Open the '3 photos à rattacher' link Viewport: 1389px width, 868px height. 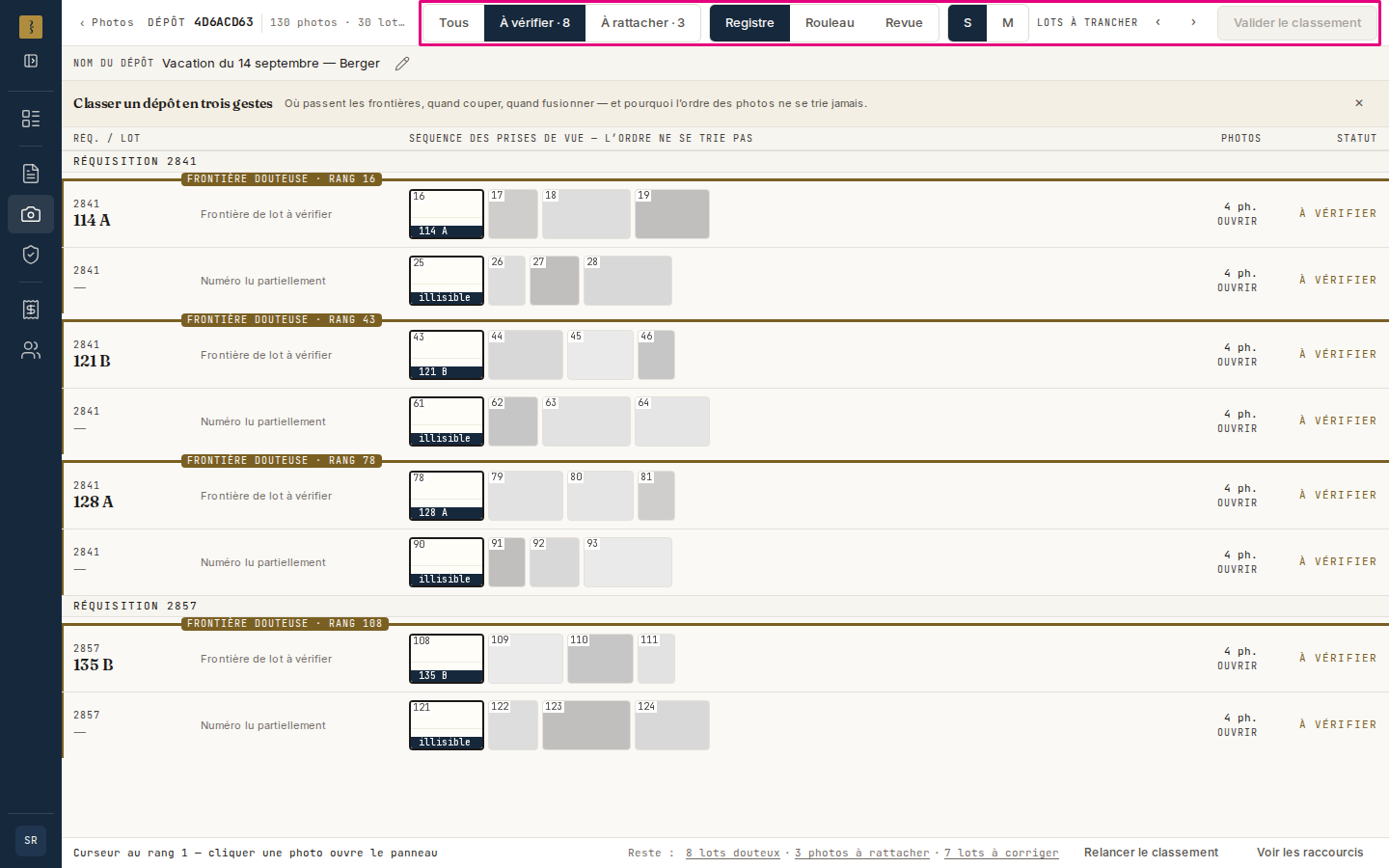coord(862,854)
